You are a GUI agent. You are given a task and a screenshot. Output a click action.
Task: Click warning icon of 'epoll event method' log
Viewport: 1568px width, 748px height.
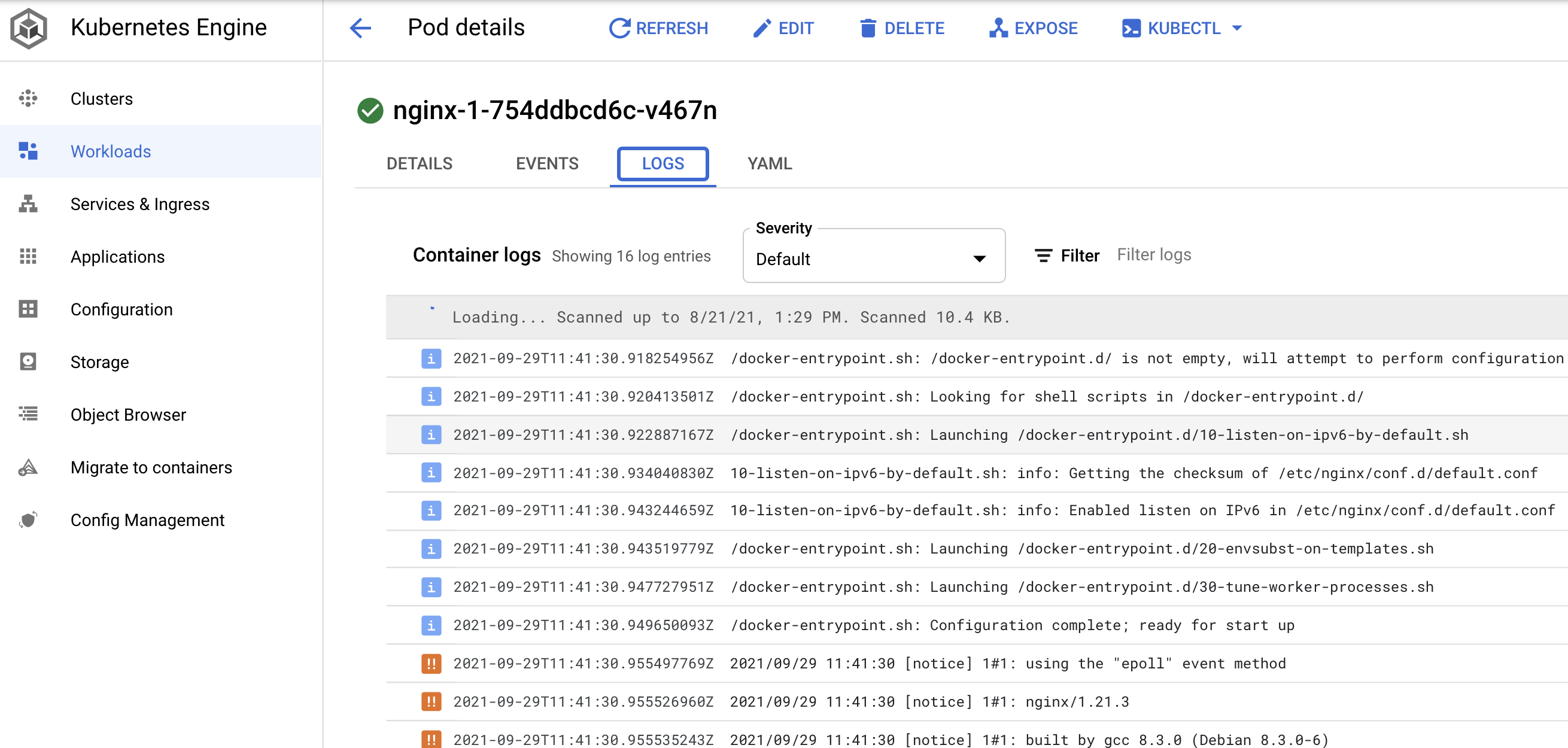[x=431, y=664]
